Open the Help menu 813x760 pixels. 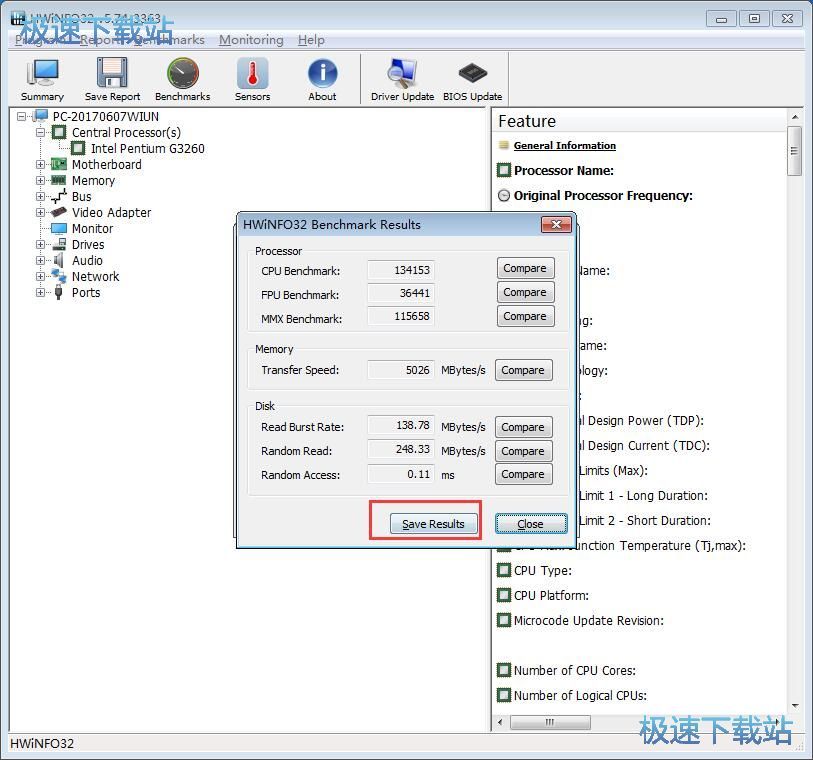[x=311, y=40]
